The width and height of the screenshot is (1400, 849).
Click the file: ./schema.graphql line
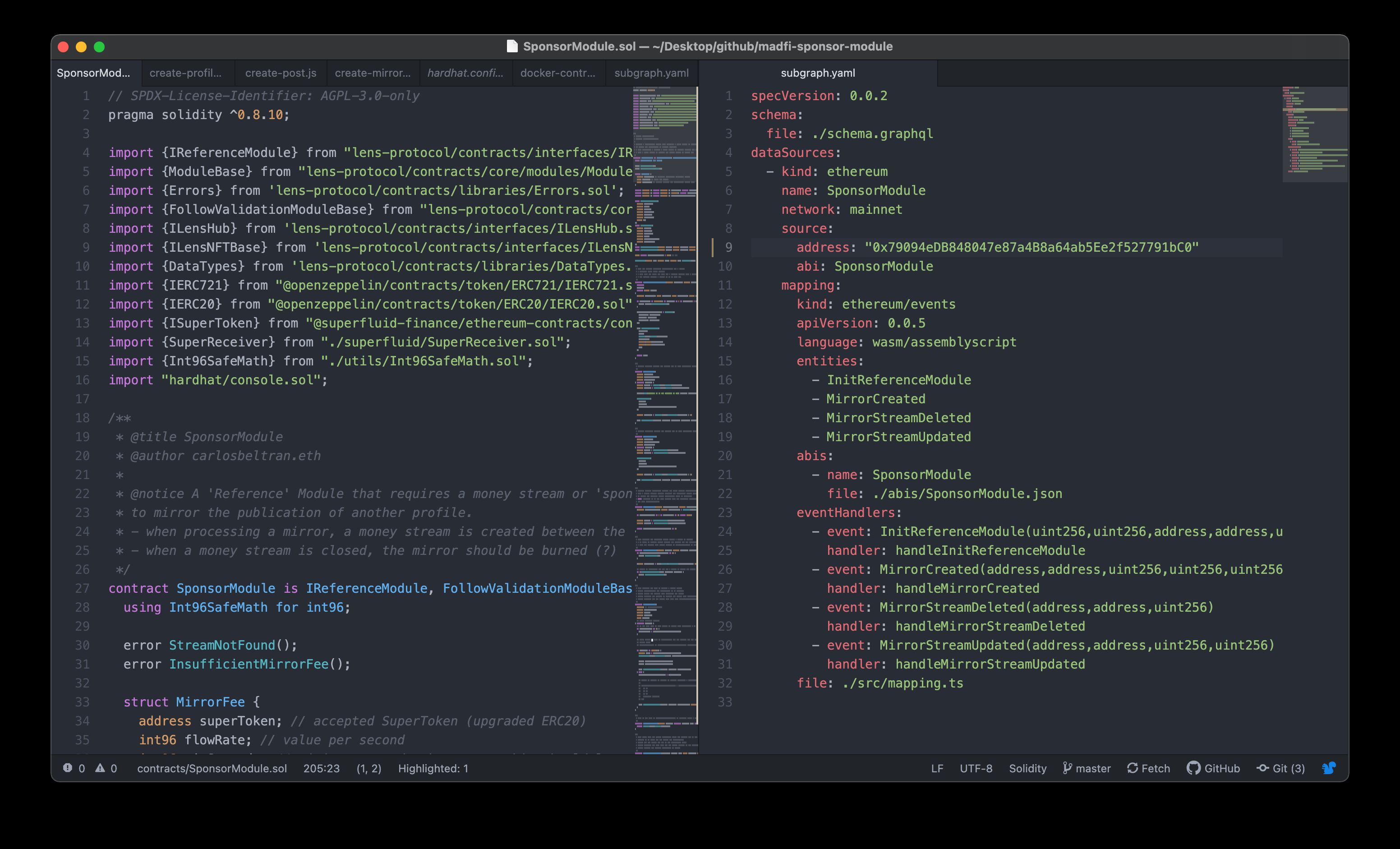click(849, 134)
